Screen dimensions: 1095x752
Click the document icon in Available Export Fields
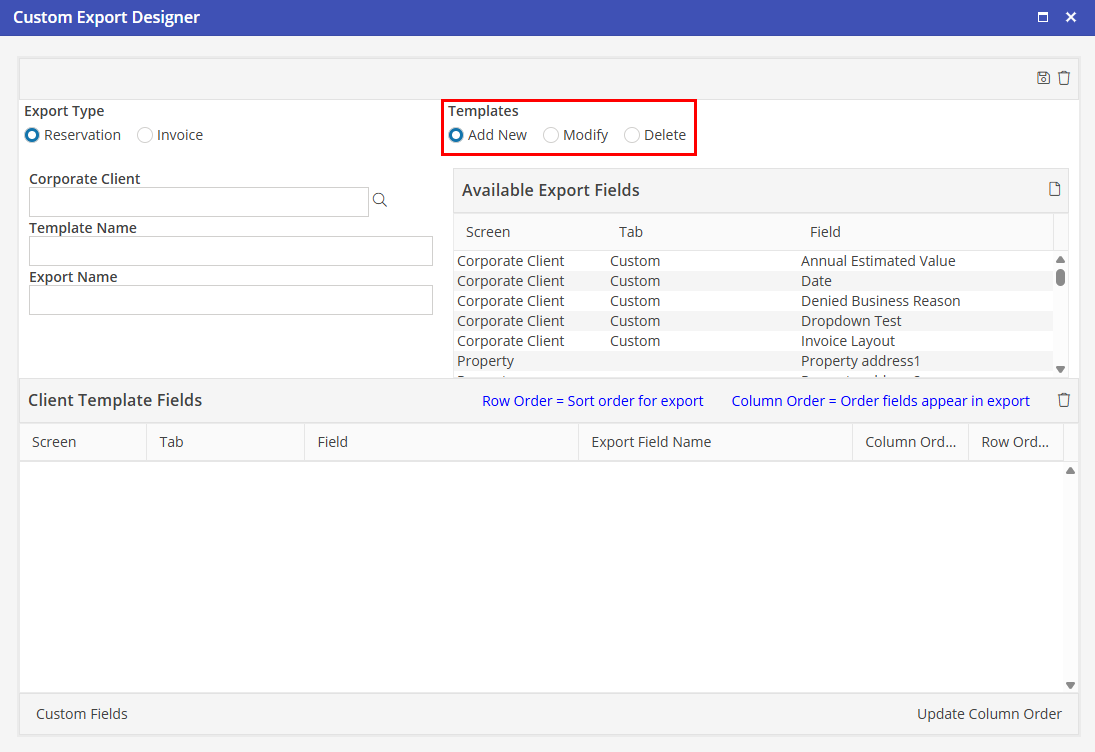coord(1054,190)
